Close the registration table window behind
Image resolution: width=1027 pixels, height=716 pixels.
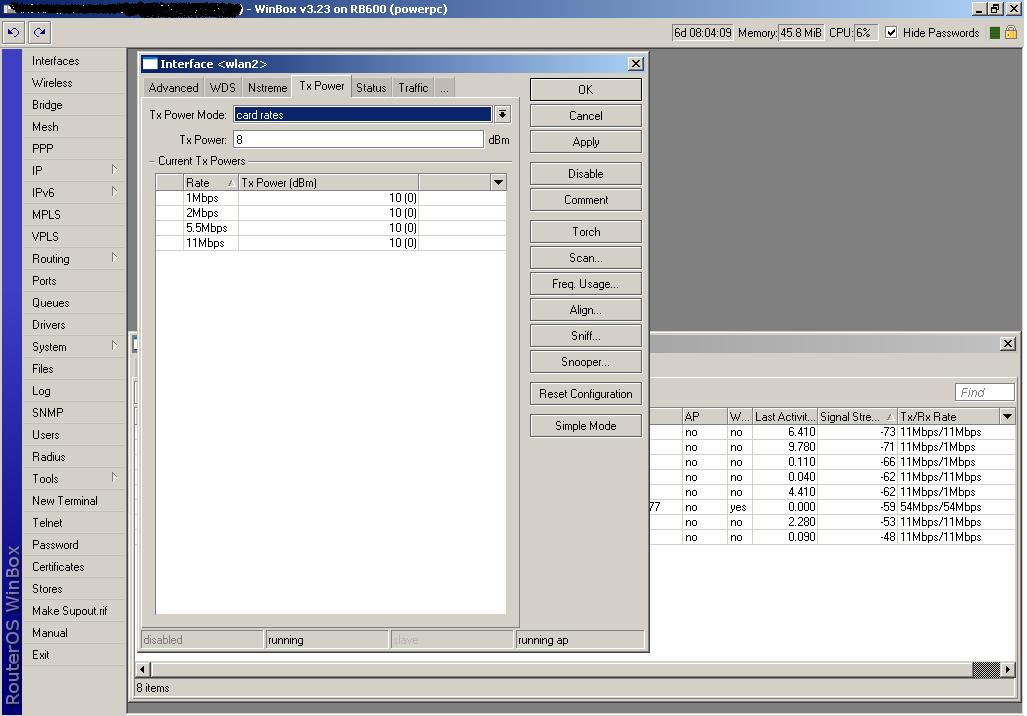point(1007,344)
